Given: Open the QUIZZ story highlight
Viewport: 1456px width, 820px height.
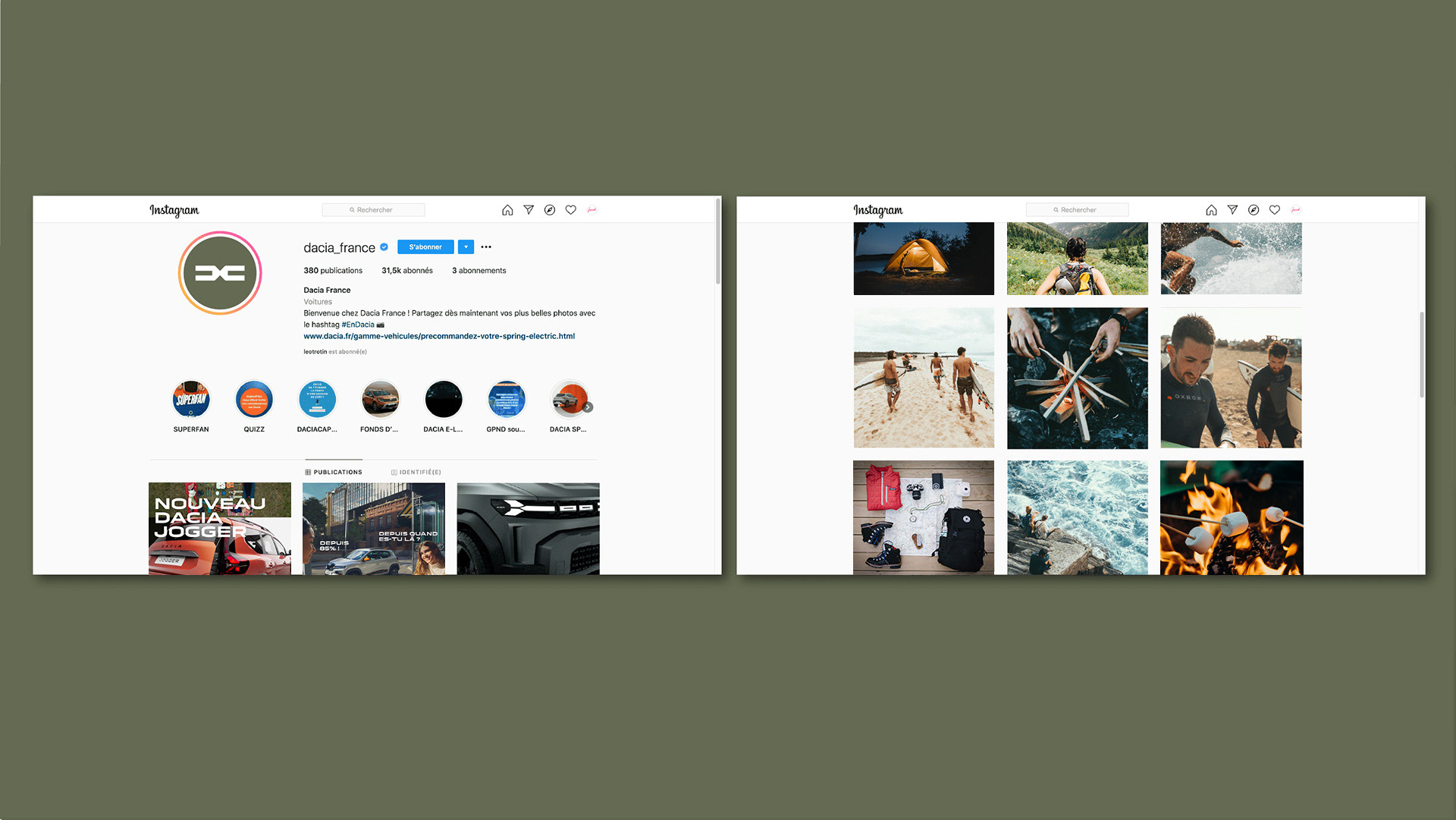Looking at the screenshot, I should click(x=254, y=399).
